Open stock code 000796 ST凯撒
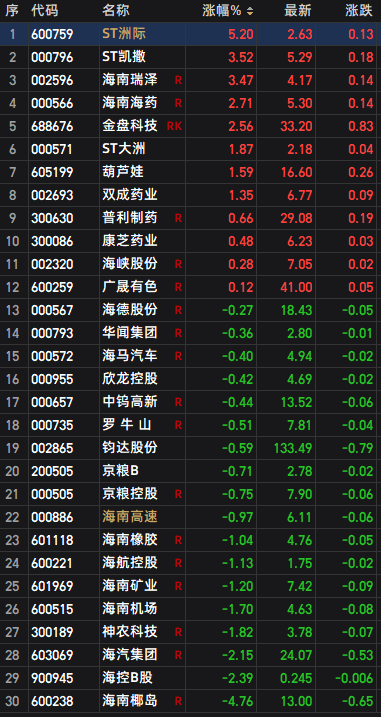 pyautogui.click(x=52, y=57)
